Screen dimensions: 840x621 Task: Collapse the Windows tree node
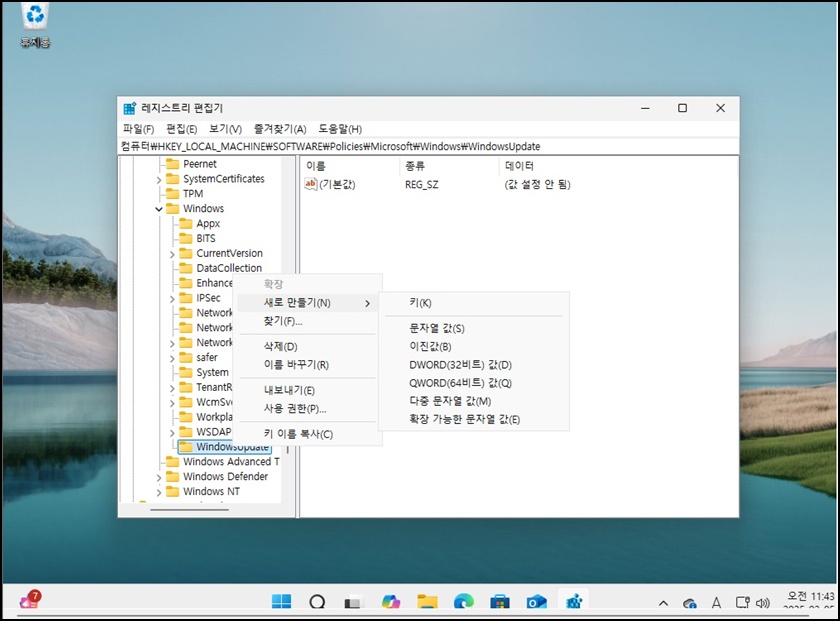click(x=159, y=209)
